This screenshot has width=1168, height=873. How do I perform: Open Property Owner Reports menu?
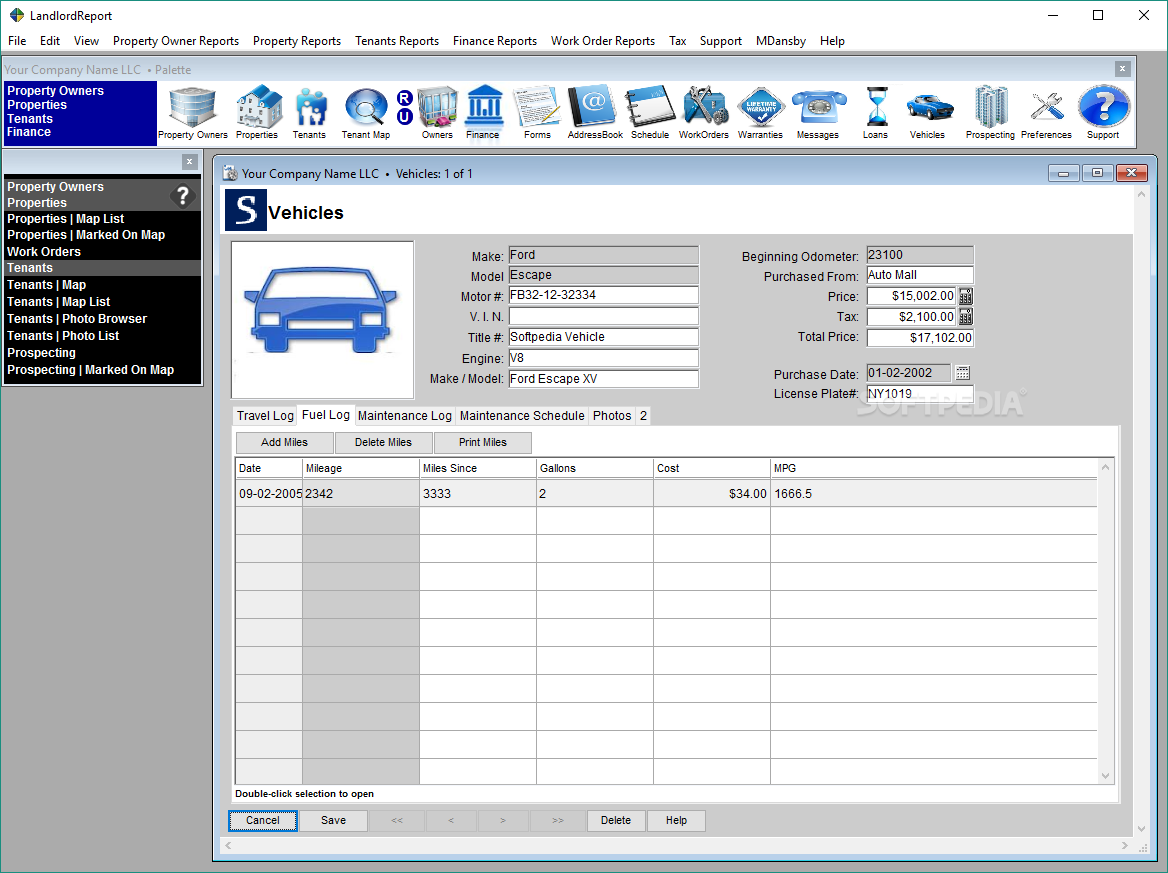pos(176,41)
